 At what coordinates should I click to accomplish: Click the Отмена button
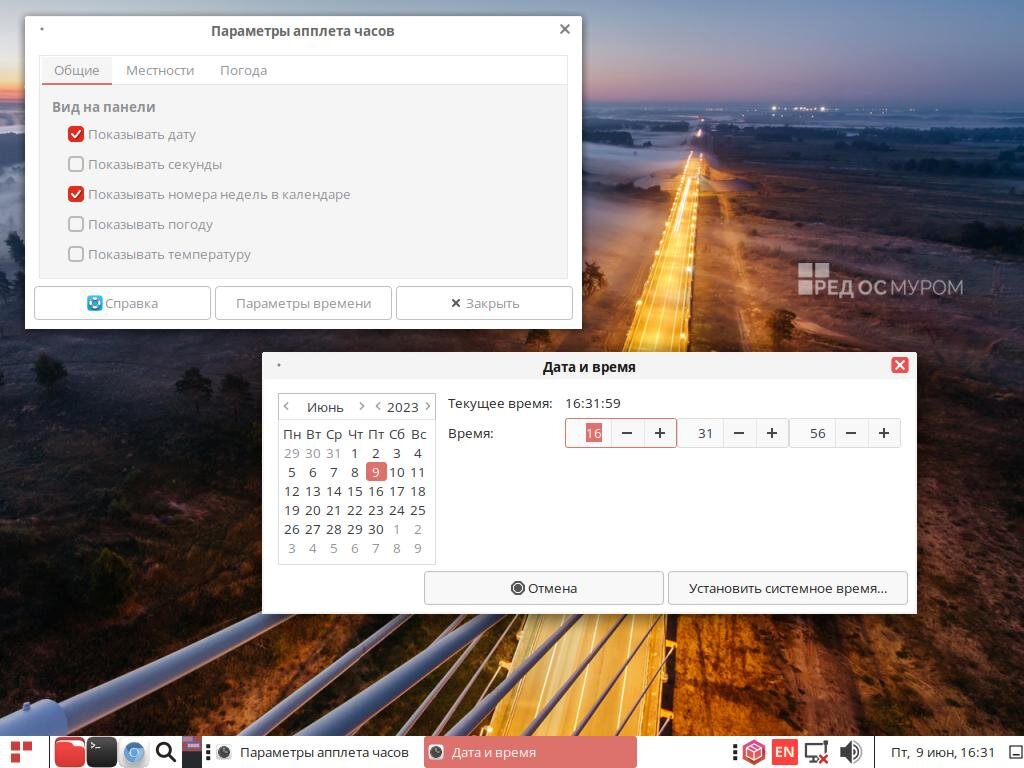544,588
